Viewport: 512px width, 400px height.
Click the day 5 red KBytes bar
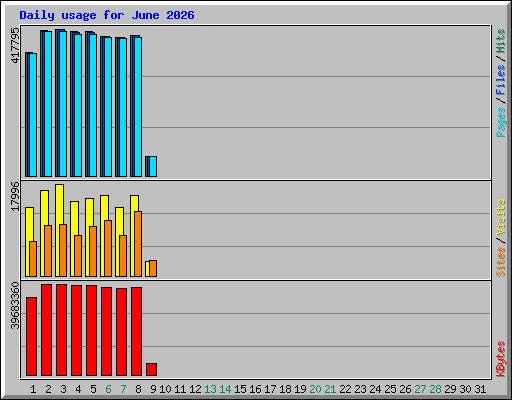tap(91, 330)
